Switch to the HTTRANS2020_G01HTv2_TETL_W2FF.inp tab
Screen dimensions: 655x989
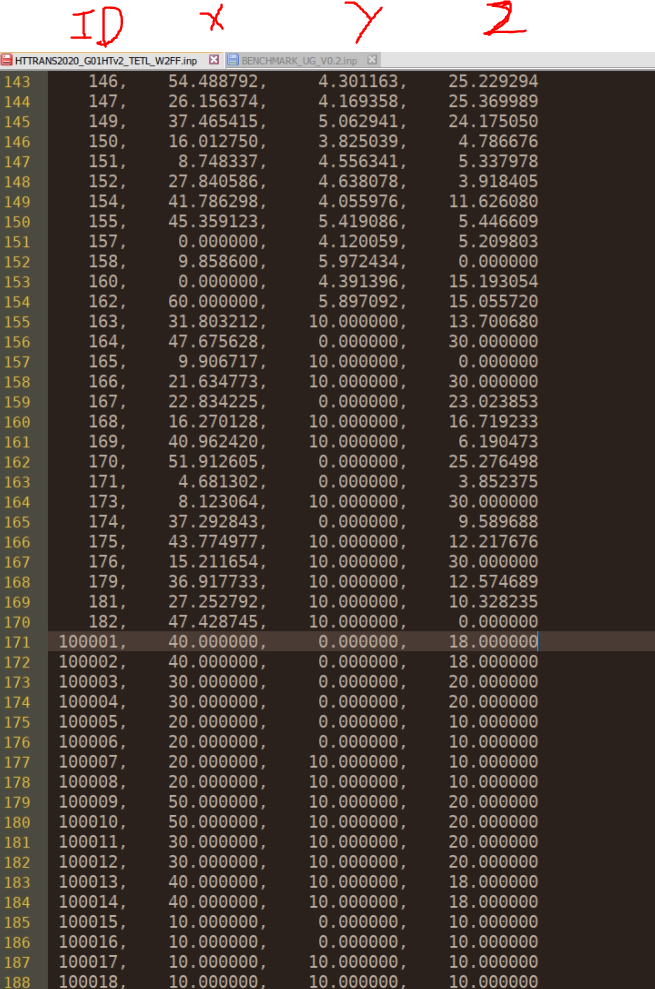(x=105, y=61)
